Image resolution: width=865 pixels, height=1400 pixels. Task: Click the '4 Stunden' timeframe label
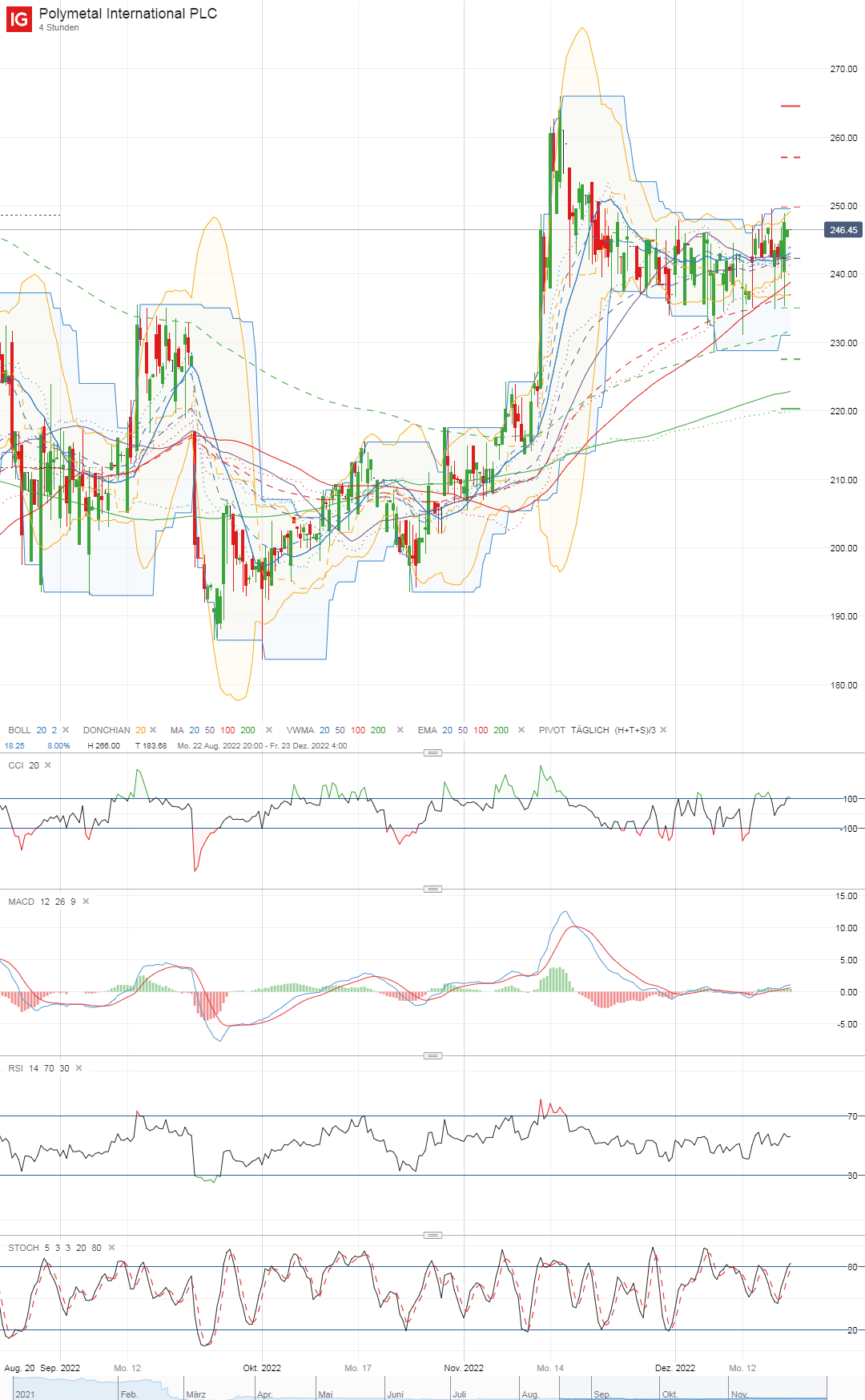[59, 27]
